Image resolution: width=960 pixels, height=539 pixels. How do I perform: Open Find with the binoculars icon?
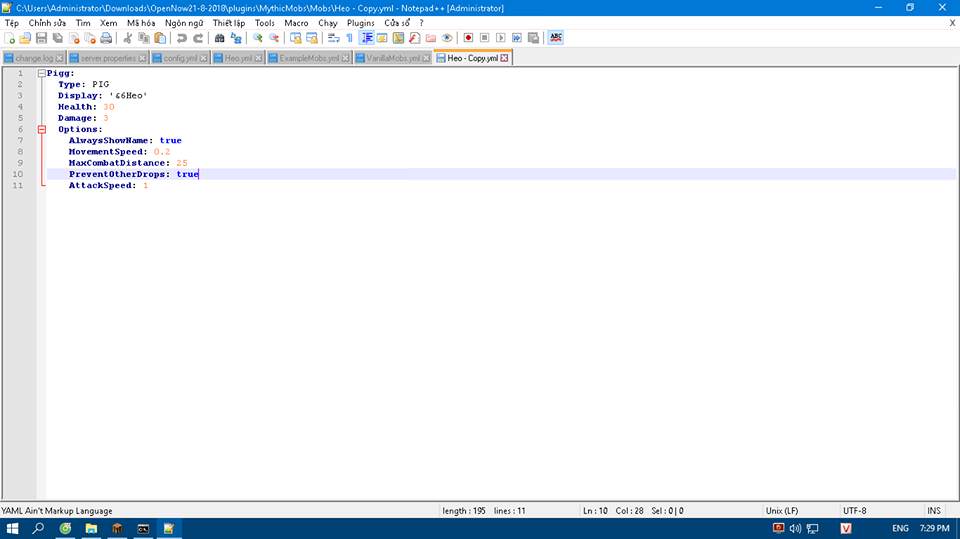click(x=220, y=38)
